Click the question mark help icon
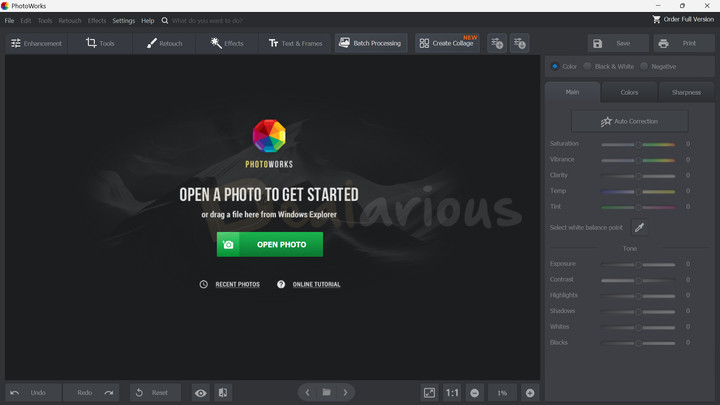 (281, 284)
